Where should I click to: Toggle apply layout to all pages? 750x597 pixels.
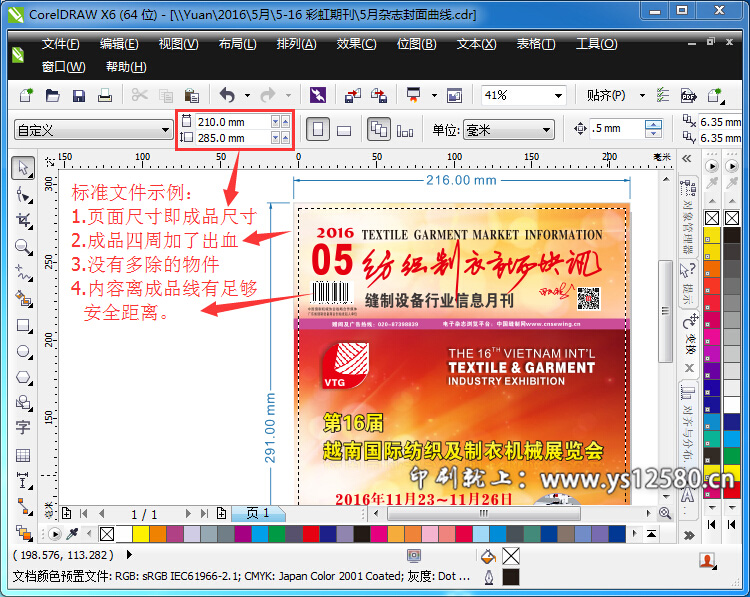pos(378,130)
